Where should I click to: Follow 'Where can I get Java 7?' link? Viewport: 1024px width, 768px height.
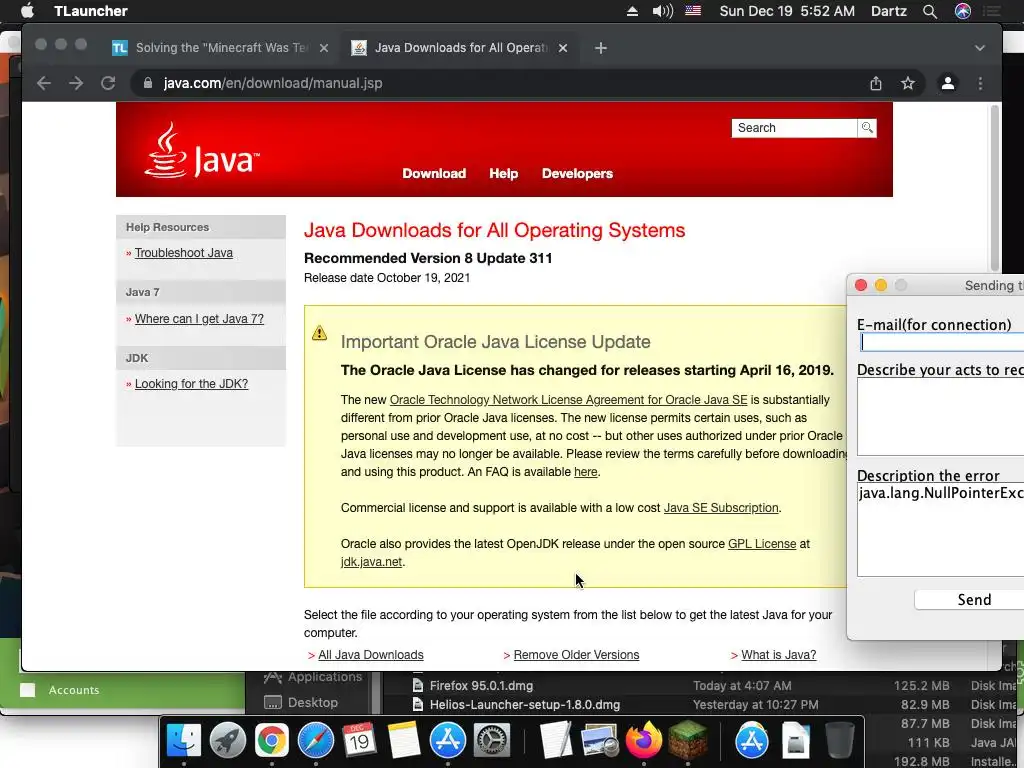click(199, 319)
